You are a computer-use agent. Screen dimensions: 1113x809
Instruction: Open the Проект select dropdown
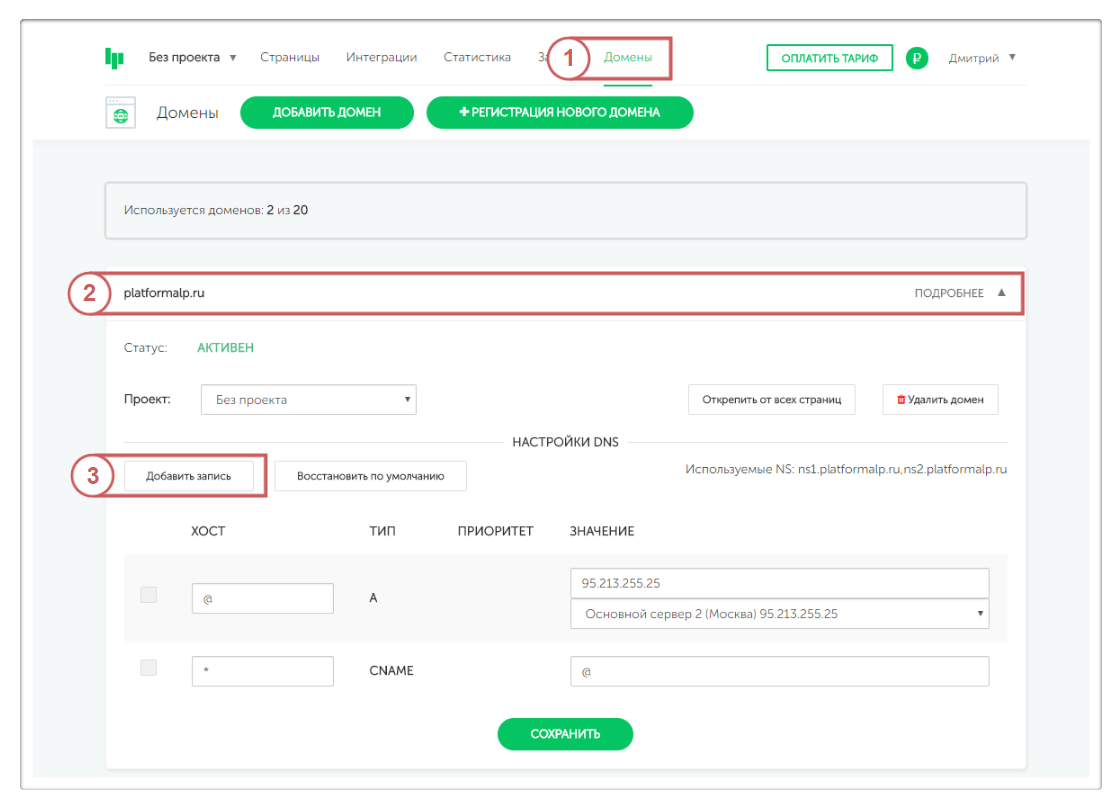pyautogui.click(x=308, y=400)
